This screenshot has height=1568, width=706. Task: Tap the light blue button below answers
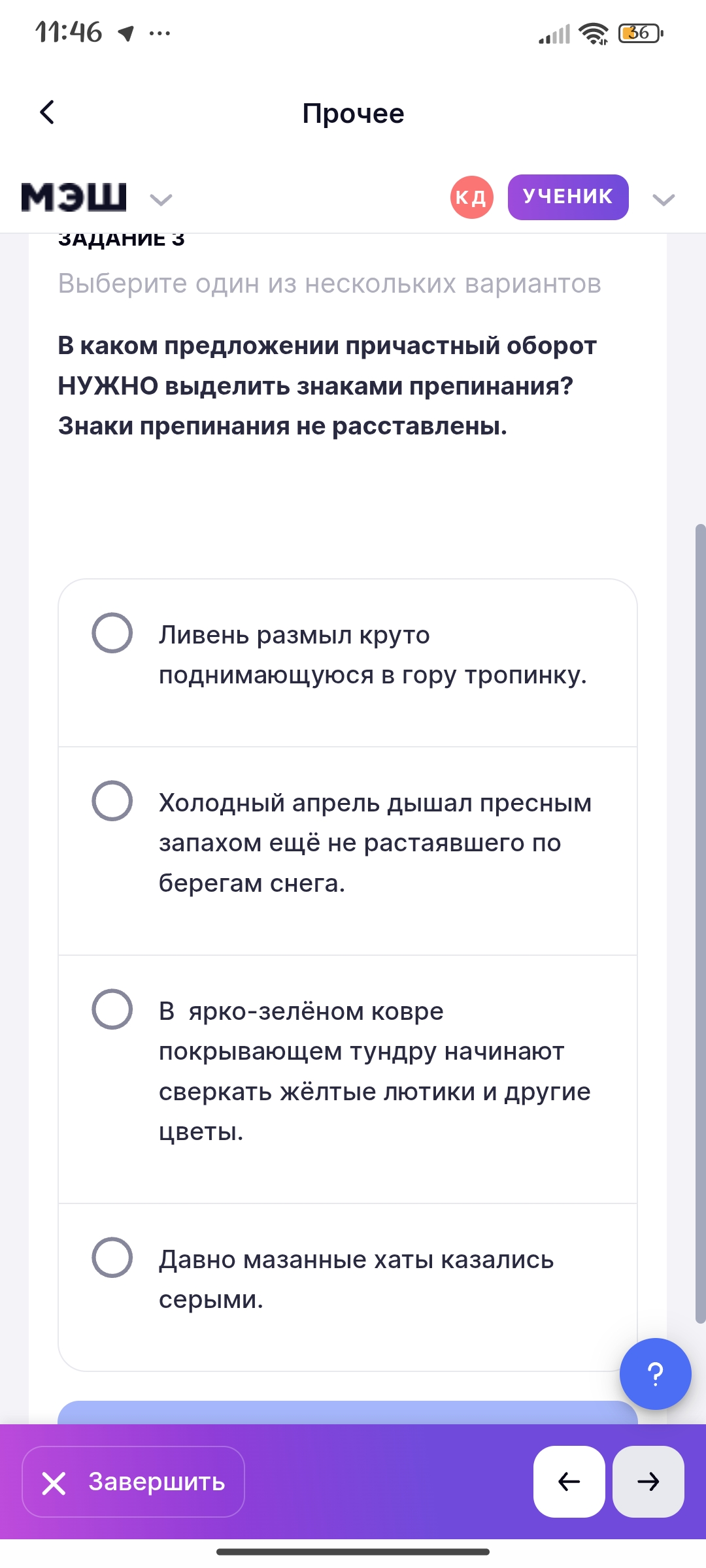tap(347, 1413)
